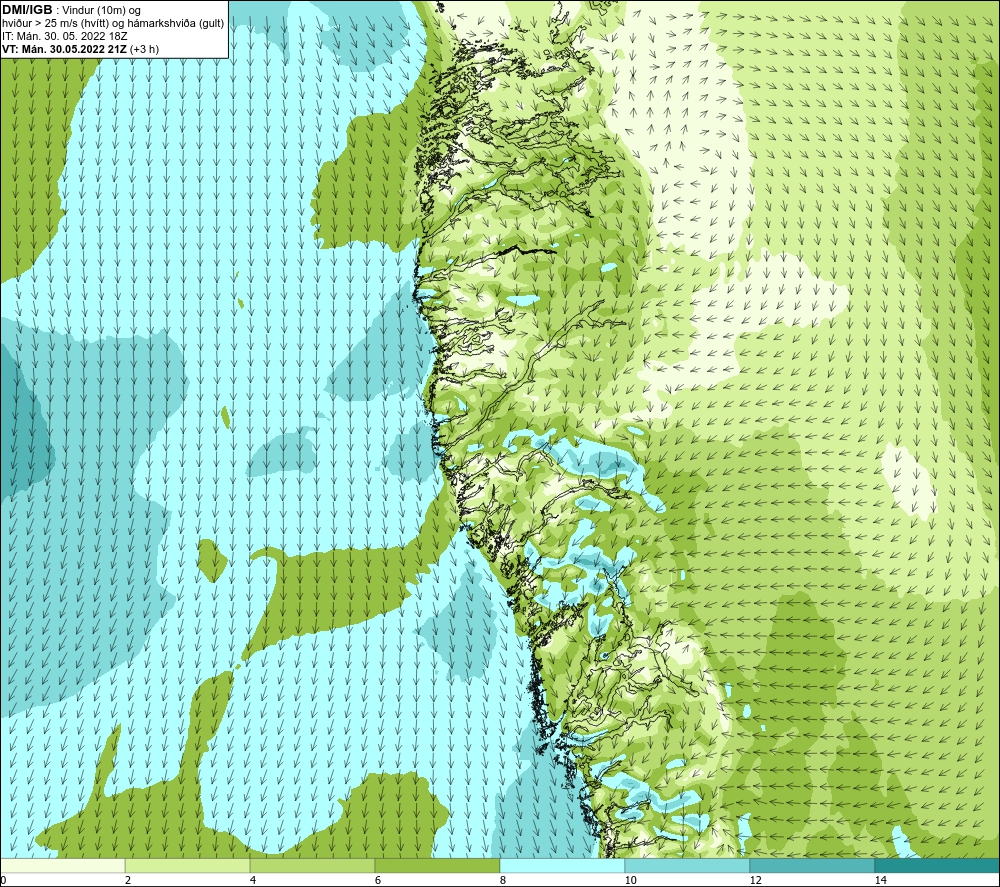Click the 2–4 m/s light green legend swatch
The width and height of the screenshot is (1000, 887).
point(188,865)
